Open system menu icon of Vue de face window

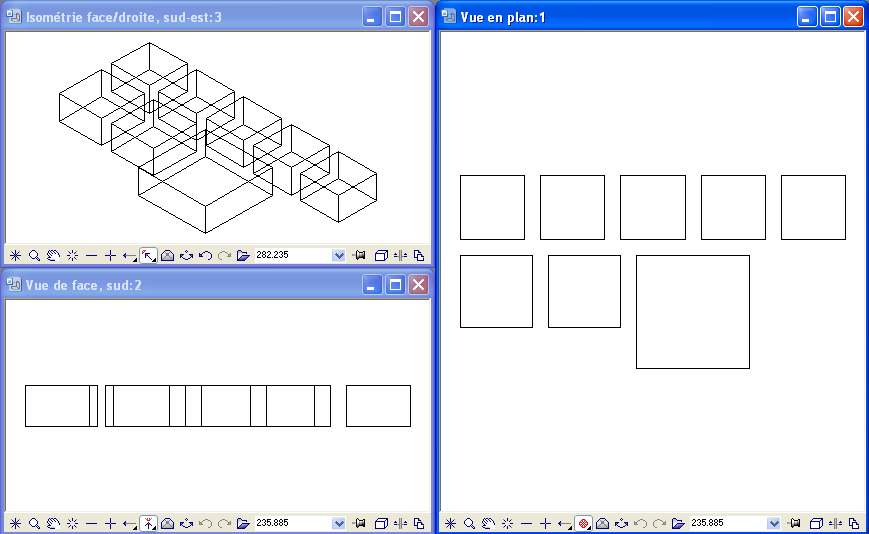14,285
